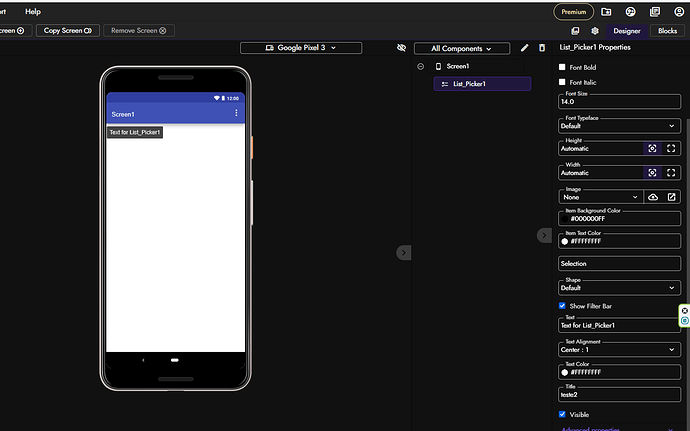
Task: Enable the Font Italic checkbox
Action: (x=563, y=82)
